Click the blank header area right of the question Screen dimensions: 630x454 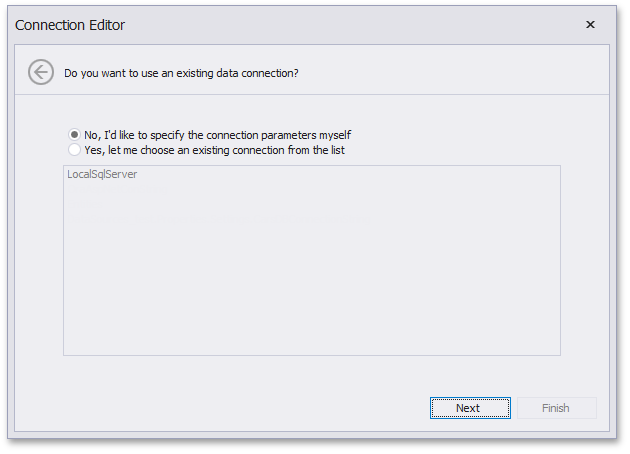point(450,73)
